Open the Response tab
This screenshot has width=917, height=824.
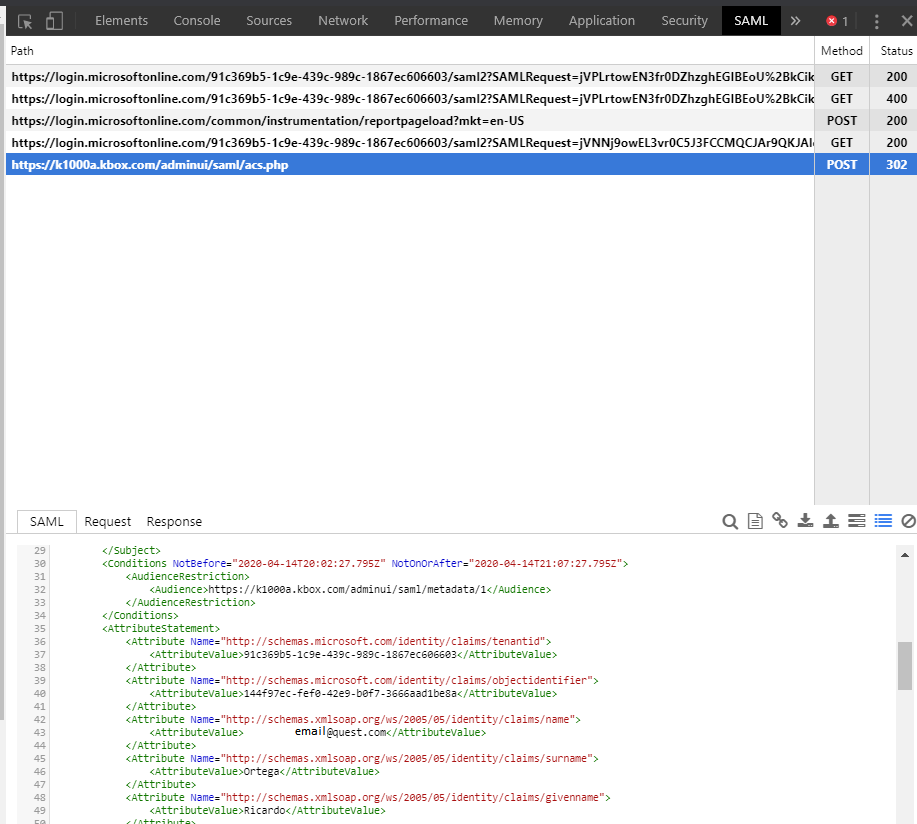173,521
